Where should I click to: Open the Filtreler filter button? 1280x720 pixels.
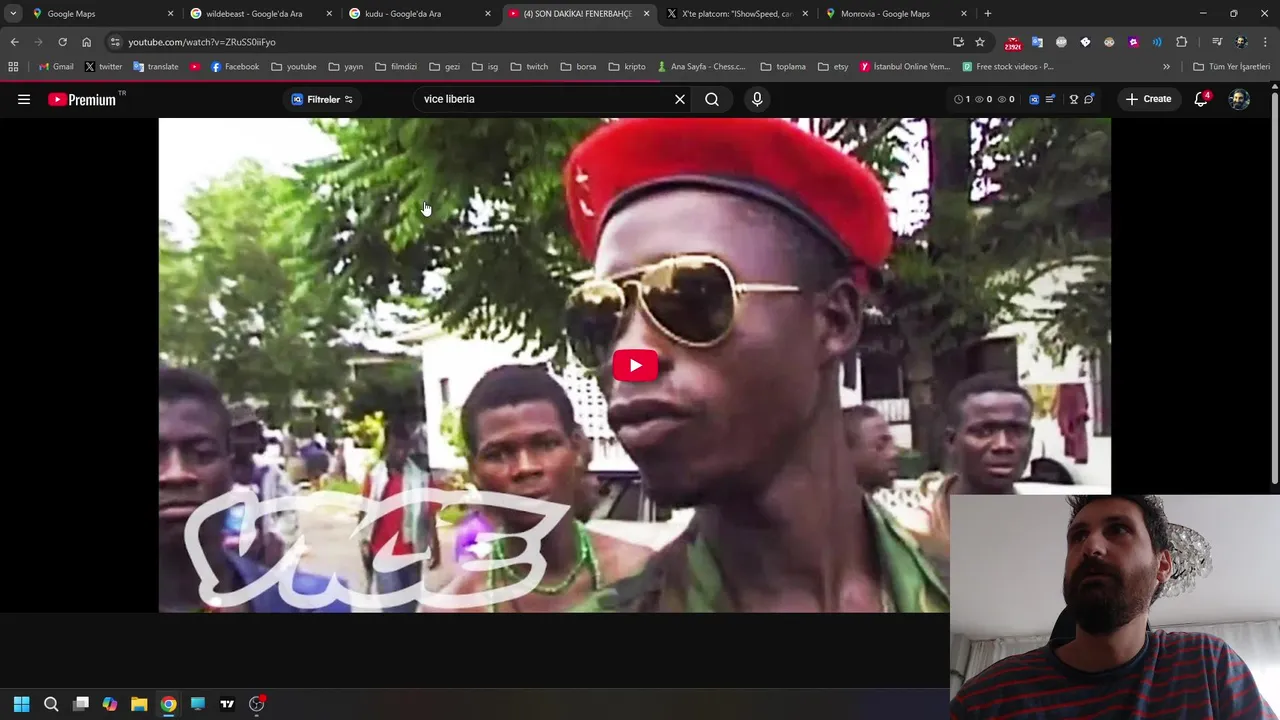click(322, 99)
